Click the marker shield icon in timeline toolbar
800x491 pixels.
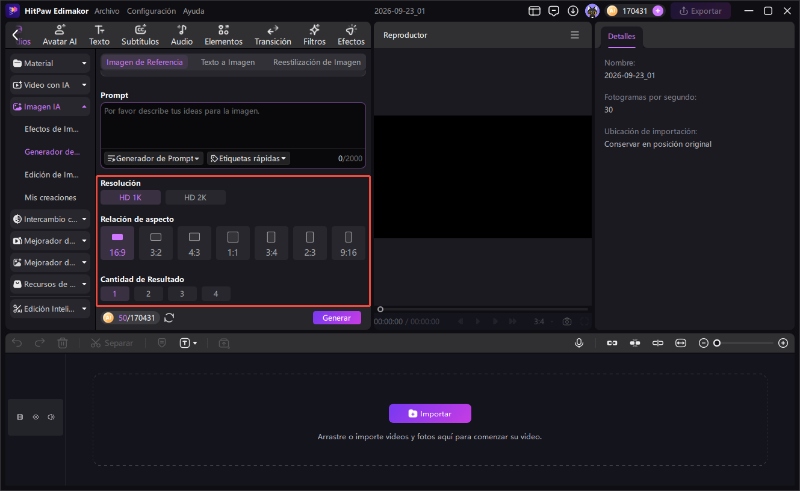pos(162,343)
